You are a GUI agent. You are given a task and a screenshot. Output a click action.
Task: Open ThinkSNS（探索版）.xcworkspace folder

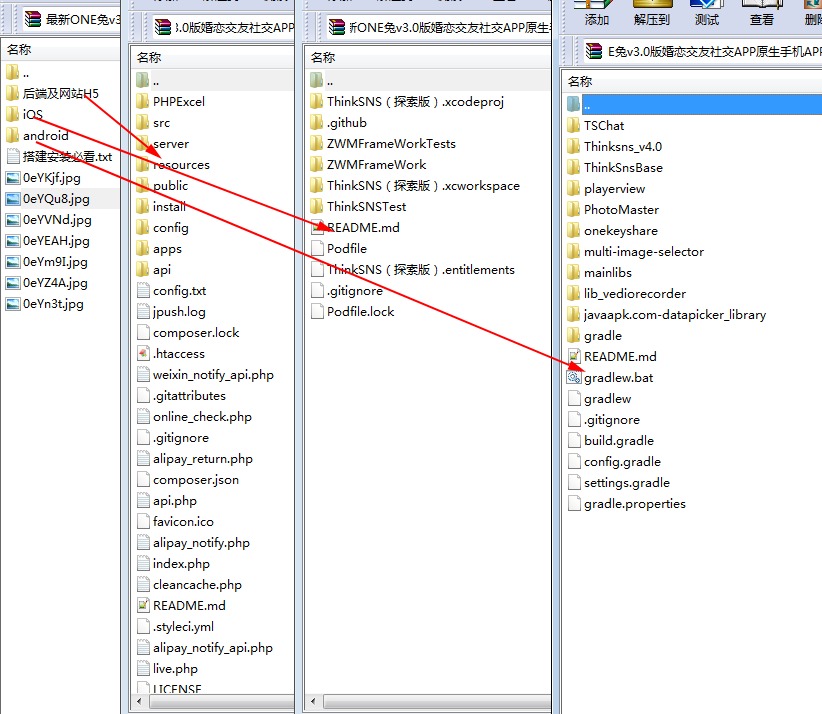click(423, 186)
